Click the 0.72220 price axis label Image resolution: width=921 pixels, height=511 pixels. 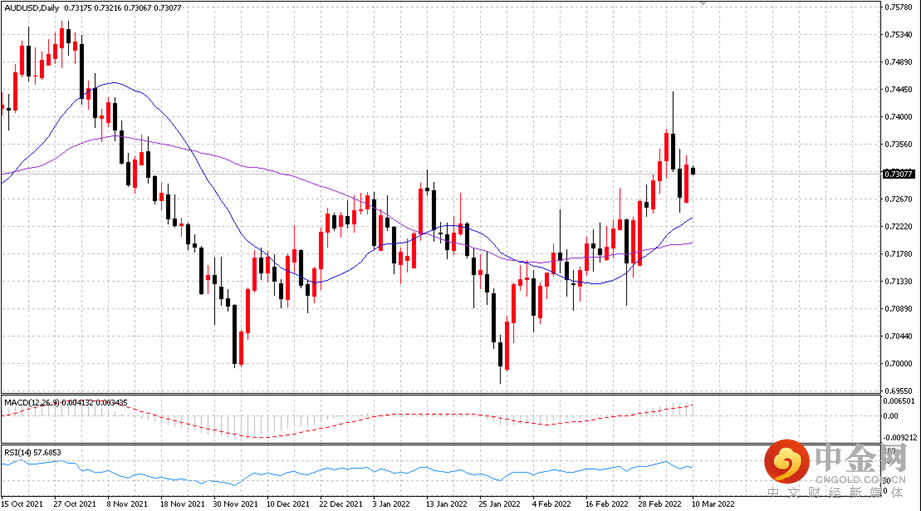(x=899, y=227)
